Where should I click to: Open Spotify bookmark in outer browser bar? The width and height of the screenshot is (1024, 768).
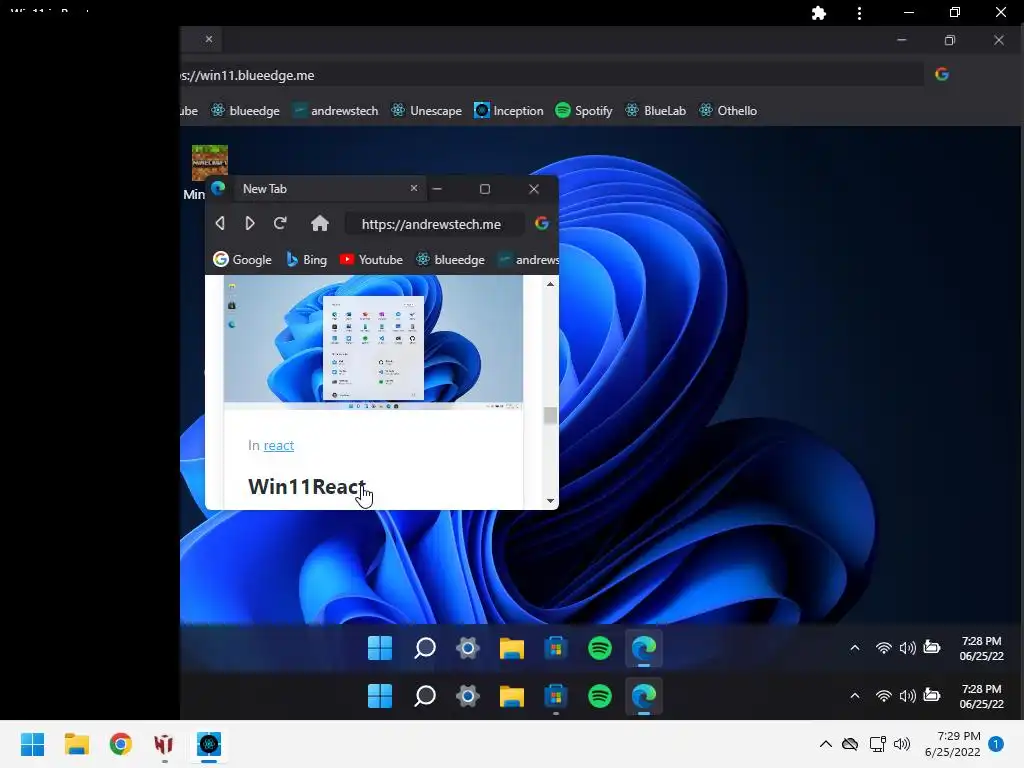(x=584, y=110)
